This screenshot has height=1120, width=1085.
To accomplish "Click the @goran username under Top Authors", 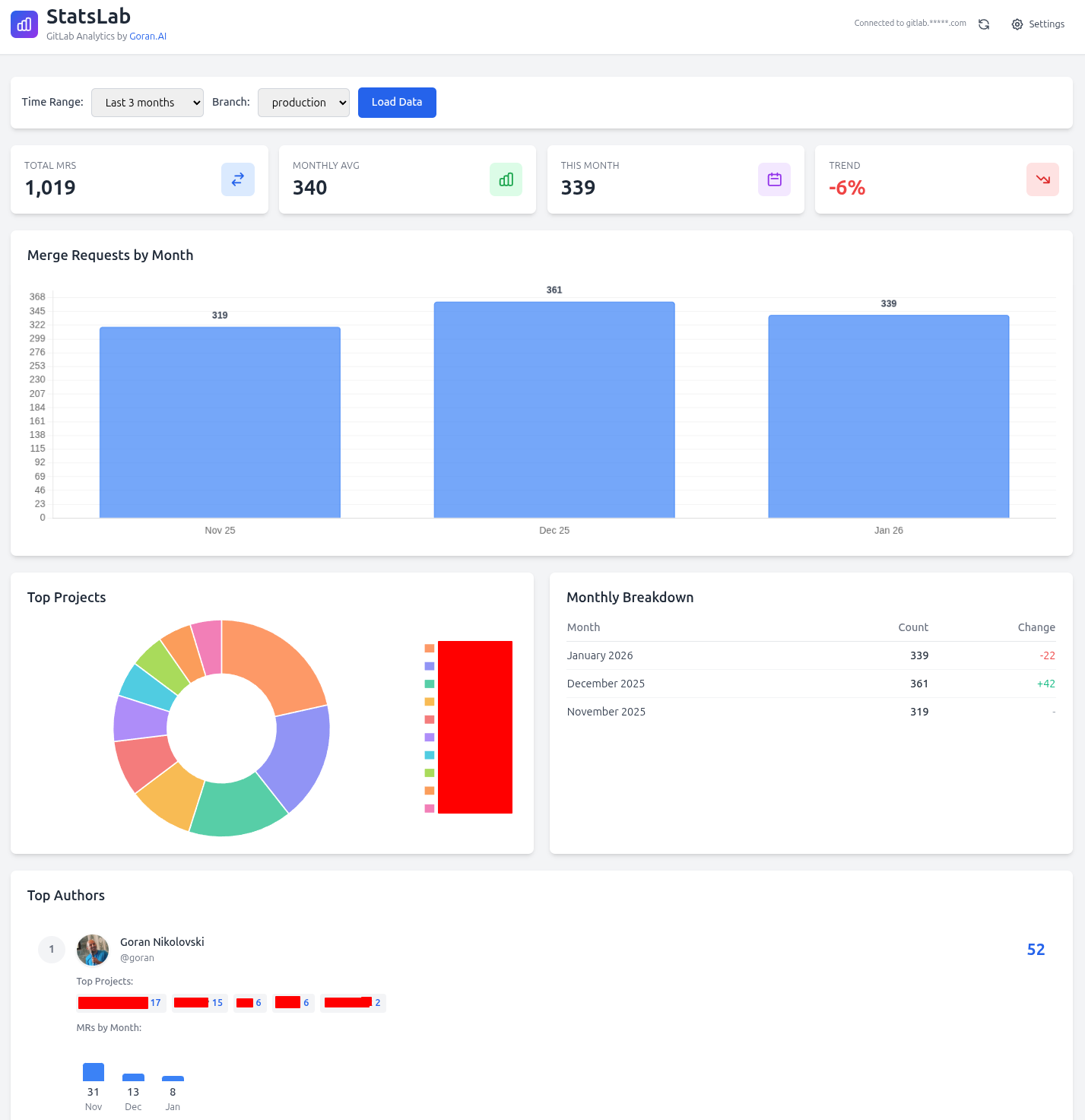I will [x=137, y=957].
